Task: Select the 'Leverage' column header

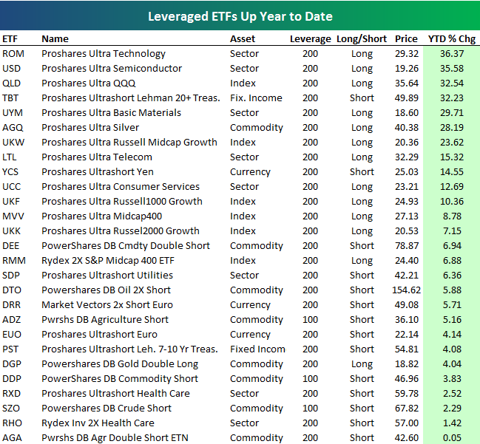Action: (310, 39)
